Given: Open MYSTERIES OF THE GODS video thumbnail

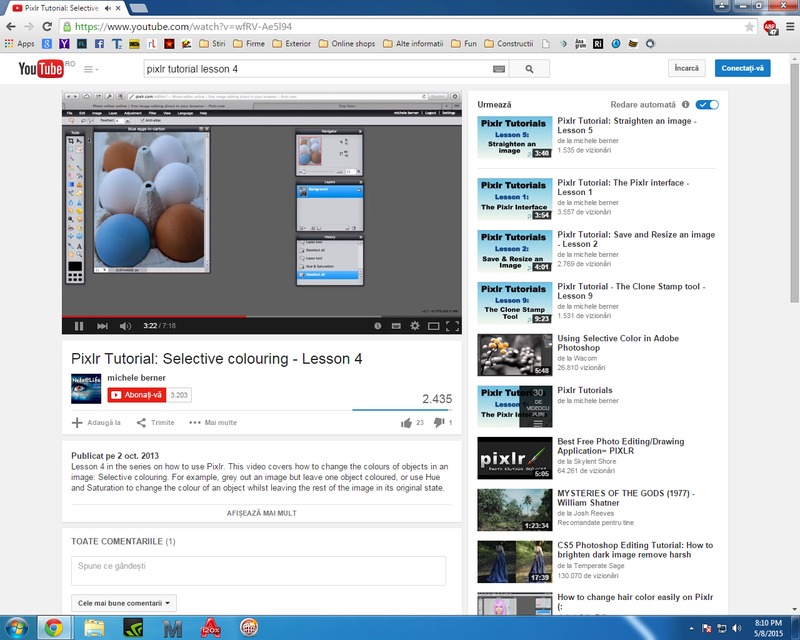Looking at the screenshot, I should click(x=515, y=510).
